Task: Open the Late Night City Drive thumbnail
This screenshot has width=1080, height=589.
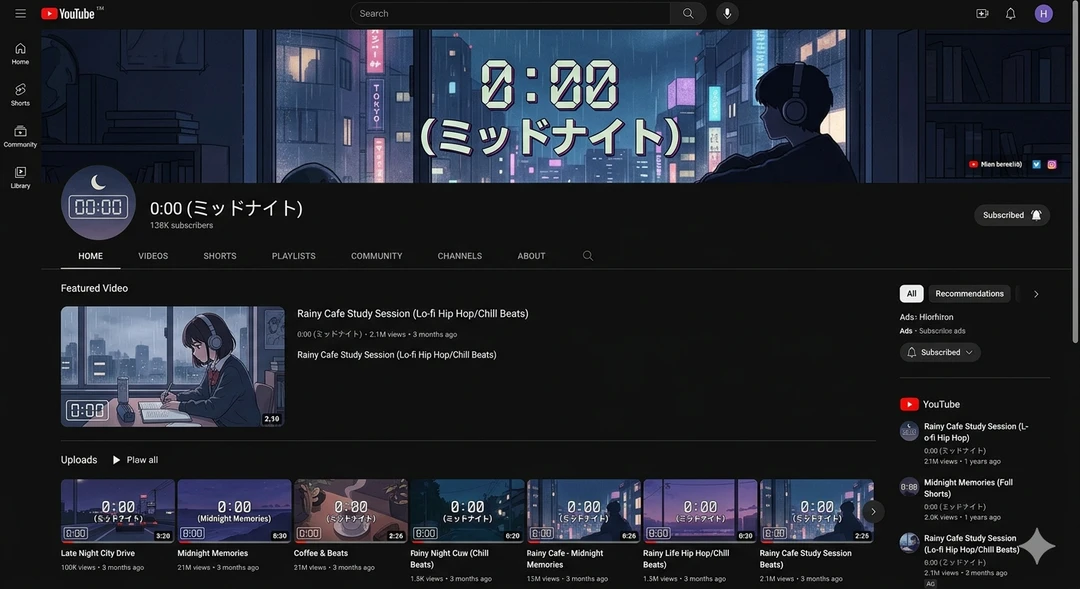Action: pyautogui.click(x=118, y=510)
